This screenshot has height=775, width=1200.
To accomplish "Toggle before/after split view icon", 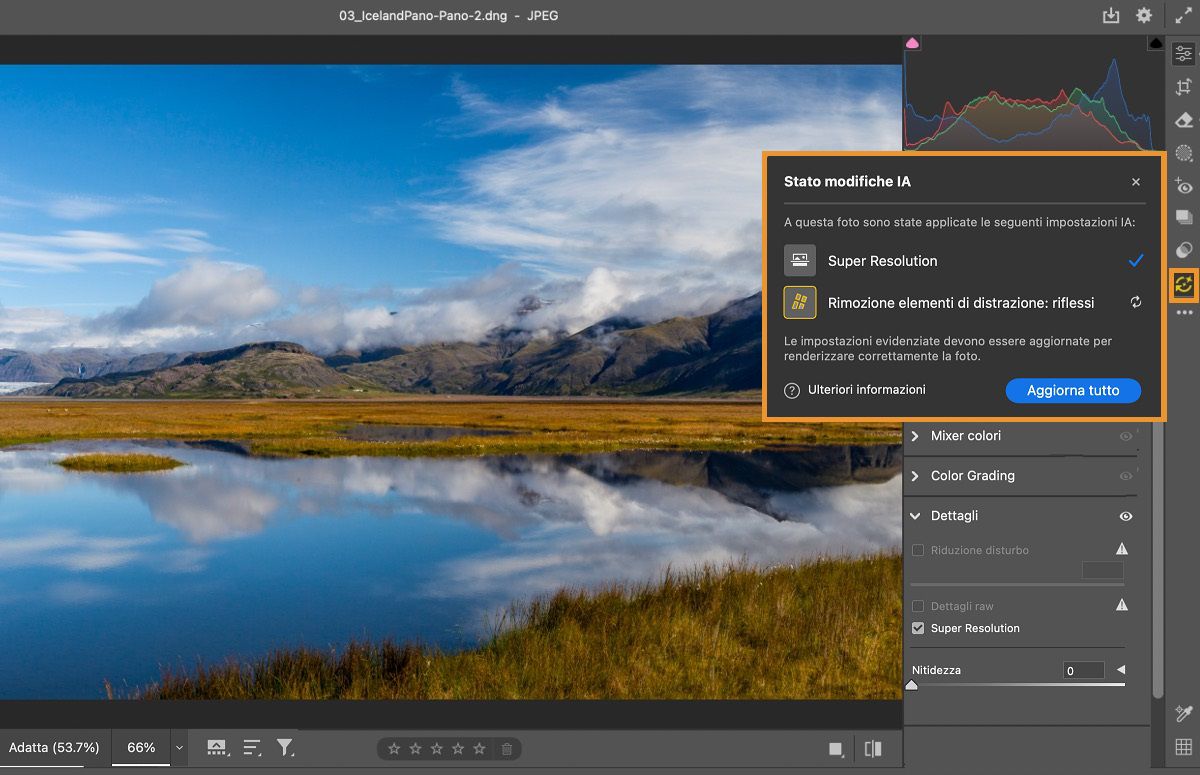I will (873, 748).
